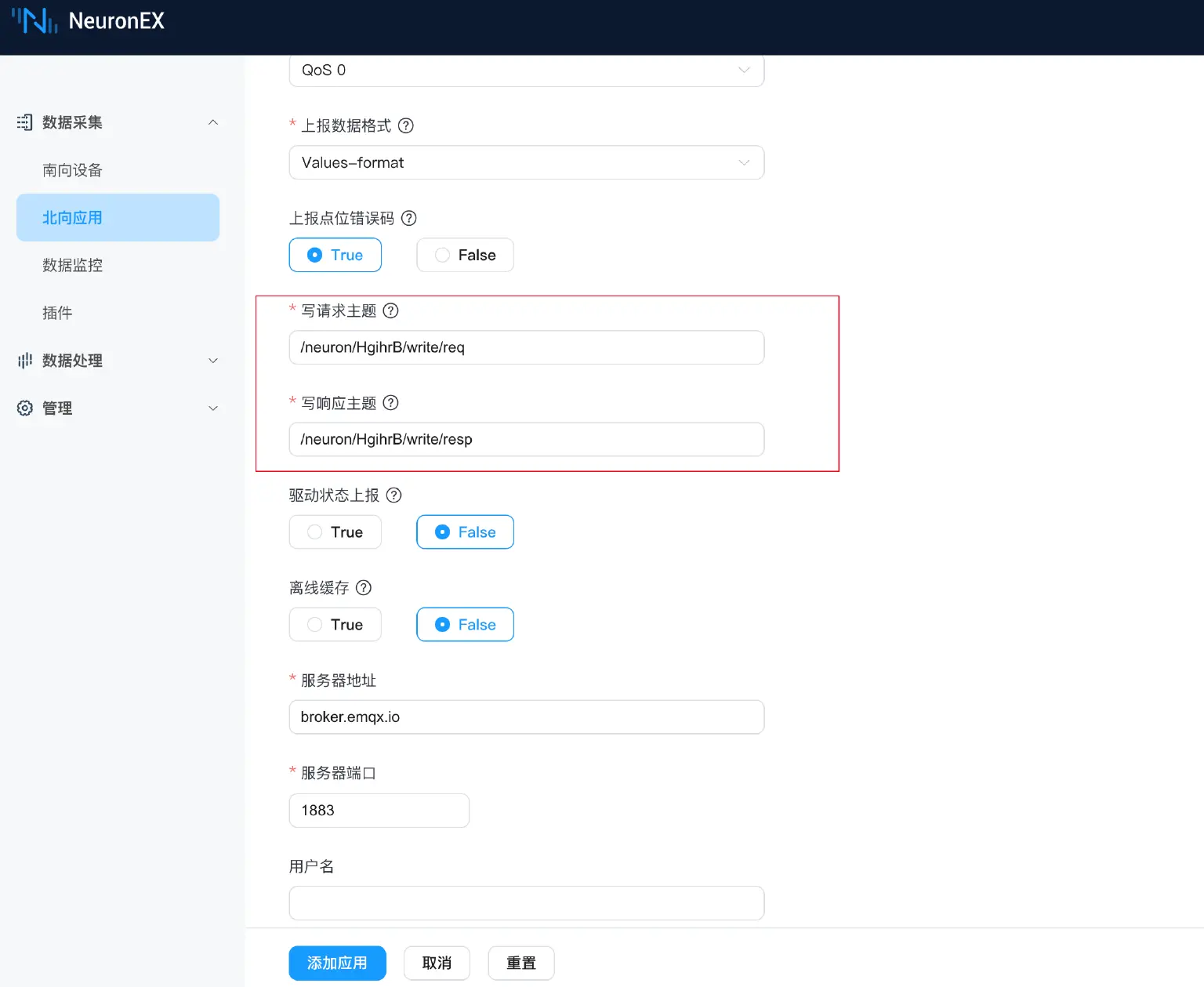Open help tooltip for 写请求主题
The image size is (1204, 987).
click(x=390, y=310)
